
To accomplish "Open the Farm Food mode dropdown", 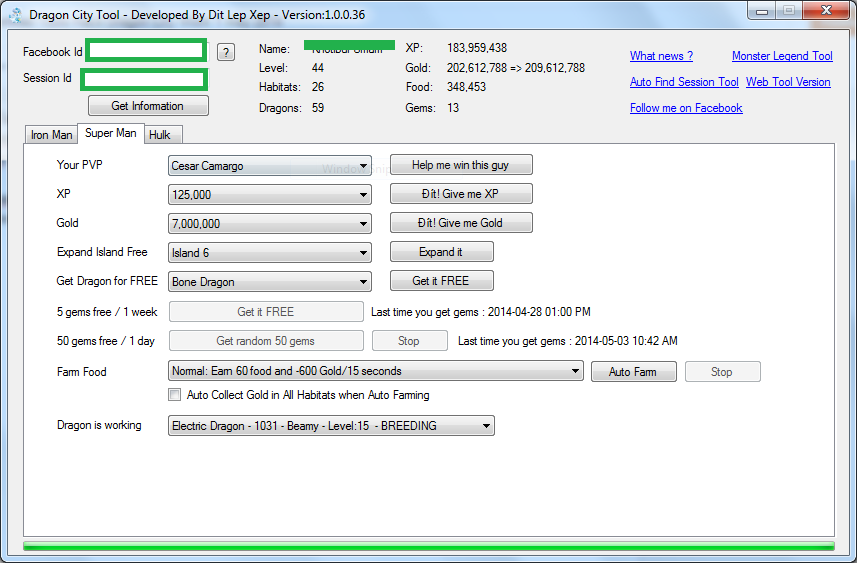I will tap(375, 371).
